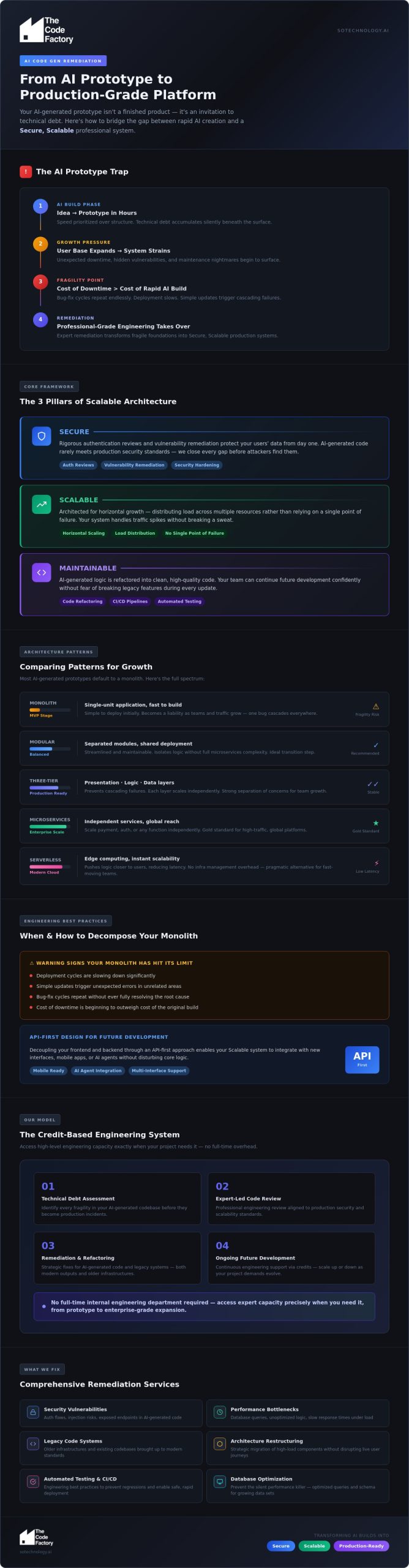
Task: Open the 01 Technical Debt Assessment card
Action: coord(117,1198)
